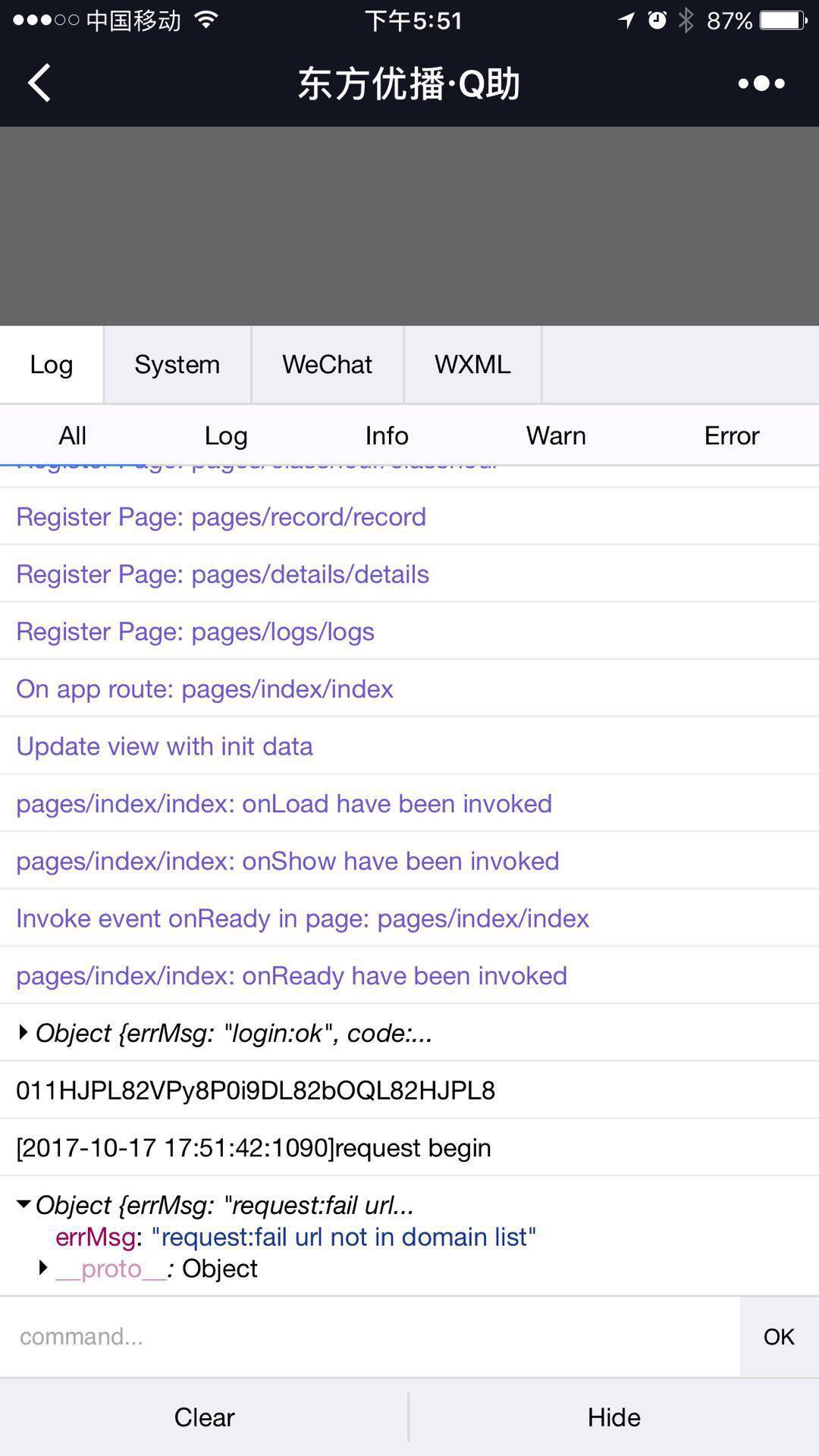Show All log entries filter
Screen dimensions: 819x1456
pos(72,435)
